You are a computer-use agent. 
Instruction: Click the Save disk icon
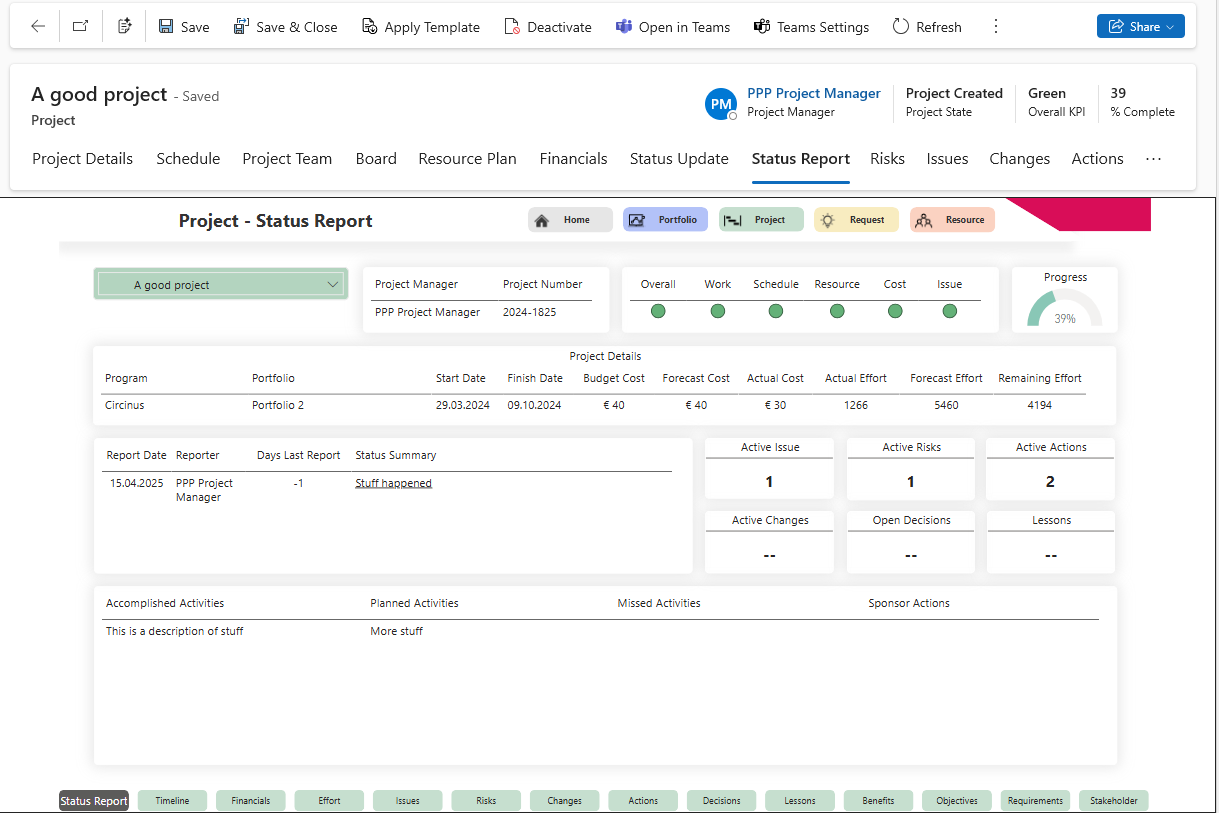166,27
